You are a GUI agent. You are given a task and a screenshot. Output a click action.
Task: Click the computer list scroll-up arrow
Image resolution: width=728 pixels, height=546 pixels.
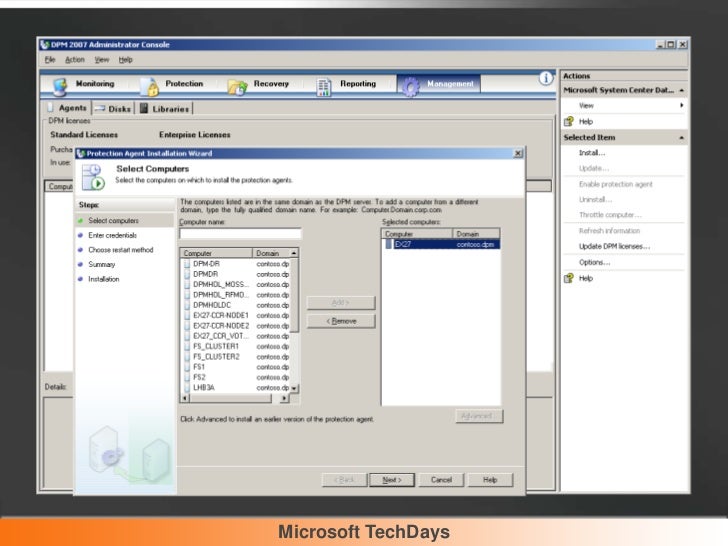pos(294,253)
